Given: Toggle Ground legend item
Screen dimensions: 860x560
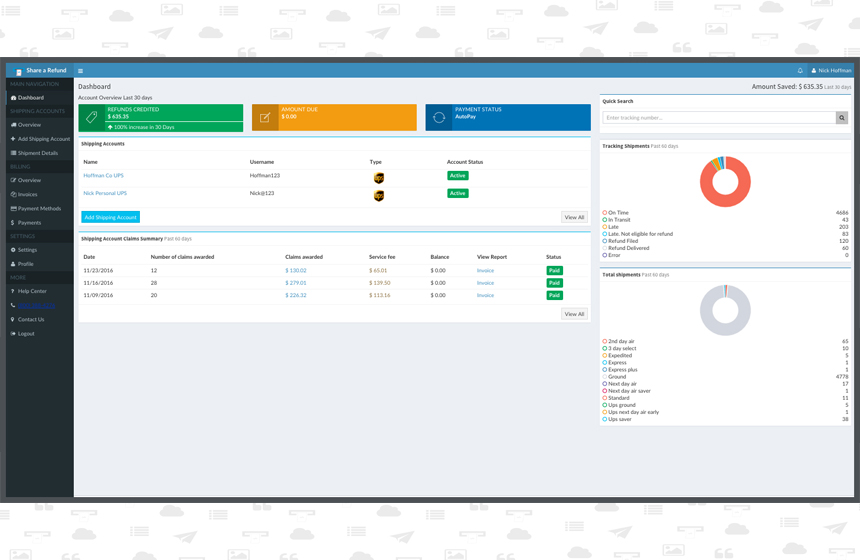Looking at the screenshot, I should (614, 377).
